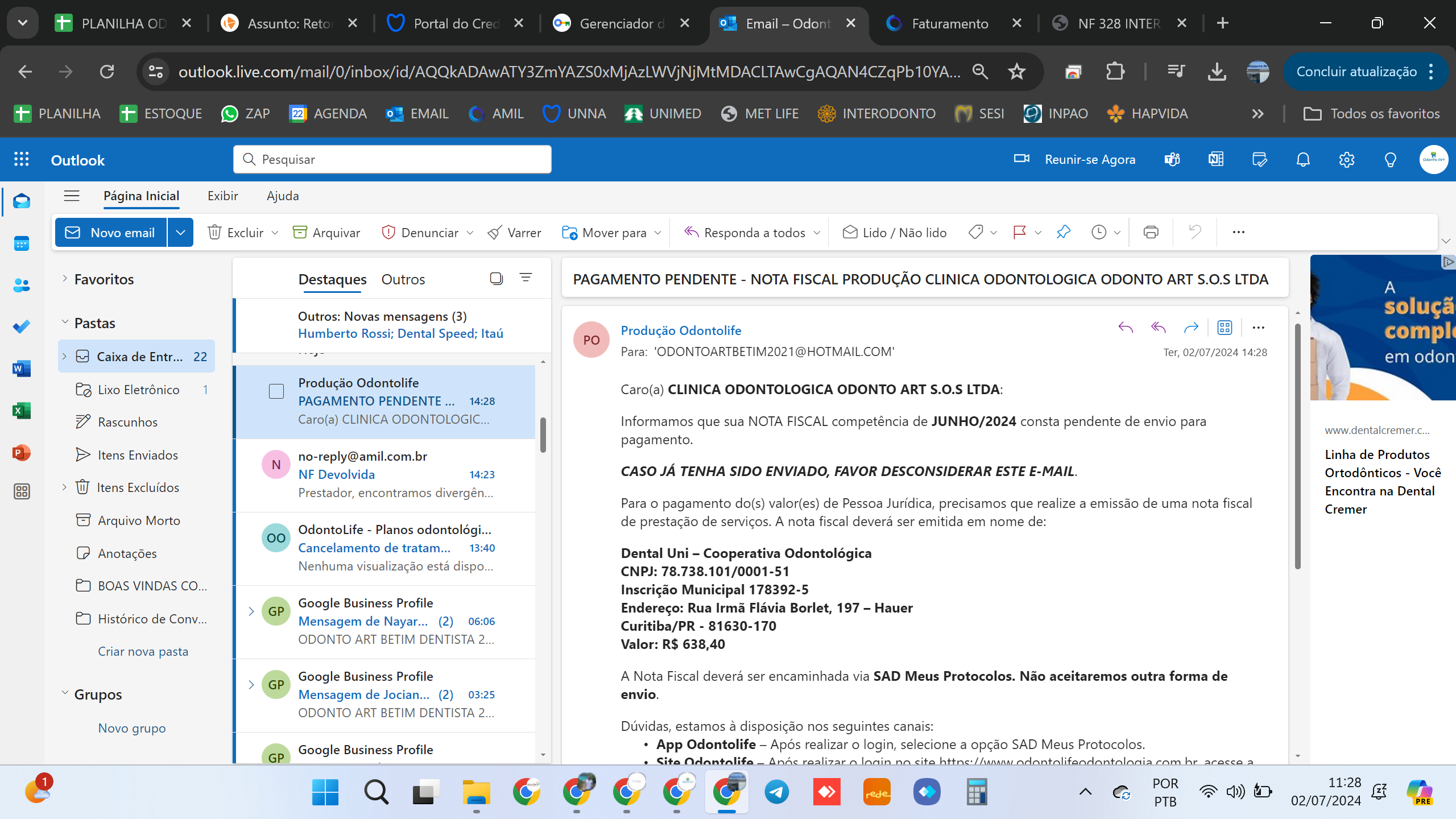Image resolution: width=1456 pixels, height=819 pixels.
Task: Check the Produção Odontolife message checkbox
Action: (276, 391)
